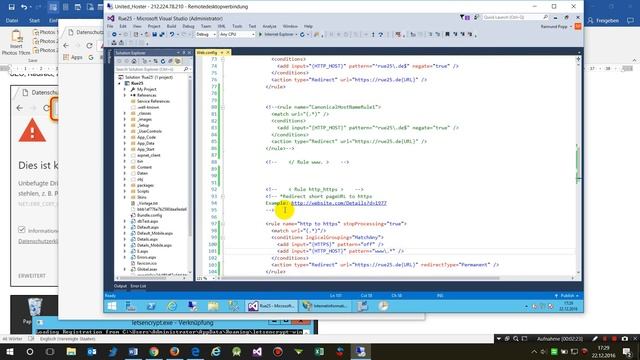
Task: Open Google Chrome from local taskbar
Action: (x=154, y=352)
